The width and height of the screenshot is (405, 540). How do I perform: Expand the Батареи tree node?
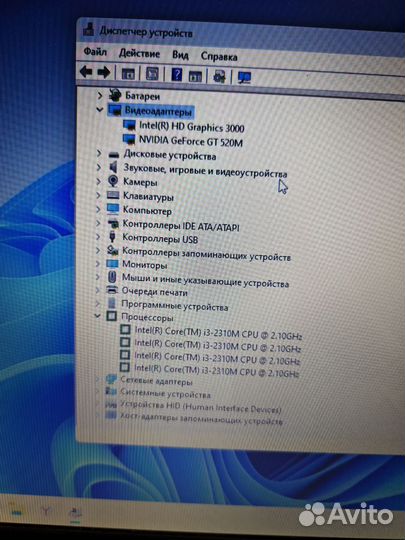100,95
